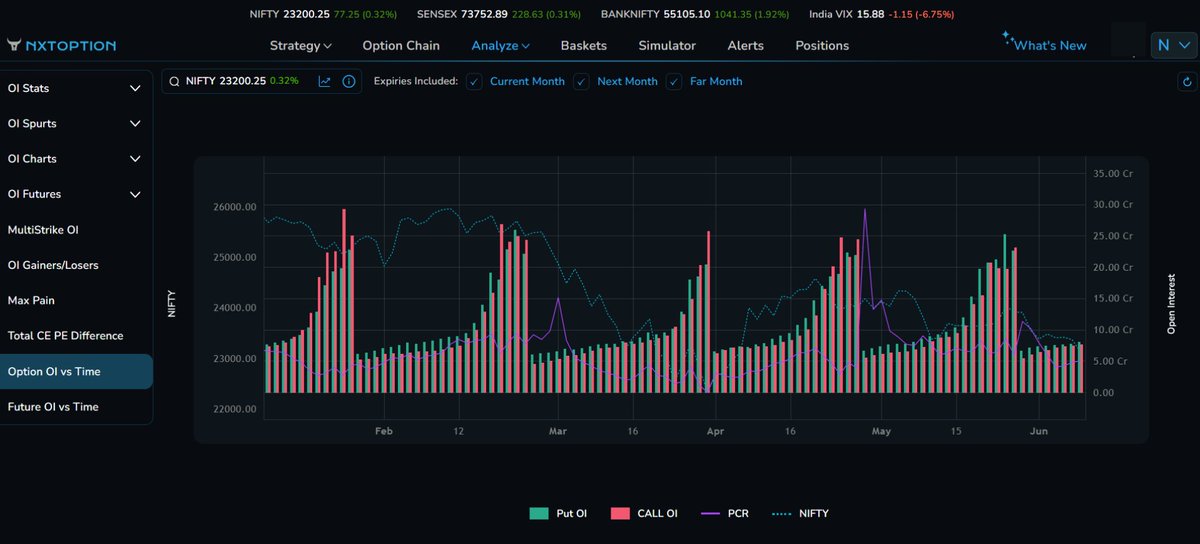The image size is (1200, 544).
Task: Click the BANKNIFTY 55105.10 ticker
Action: click(x=694, y=15)
